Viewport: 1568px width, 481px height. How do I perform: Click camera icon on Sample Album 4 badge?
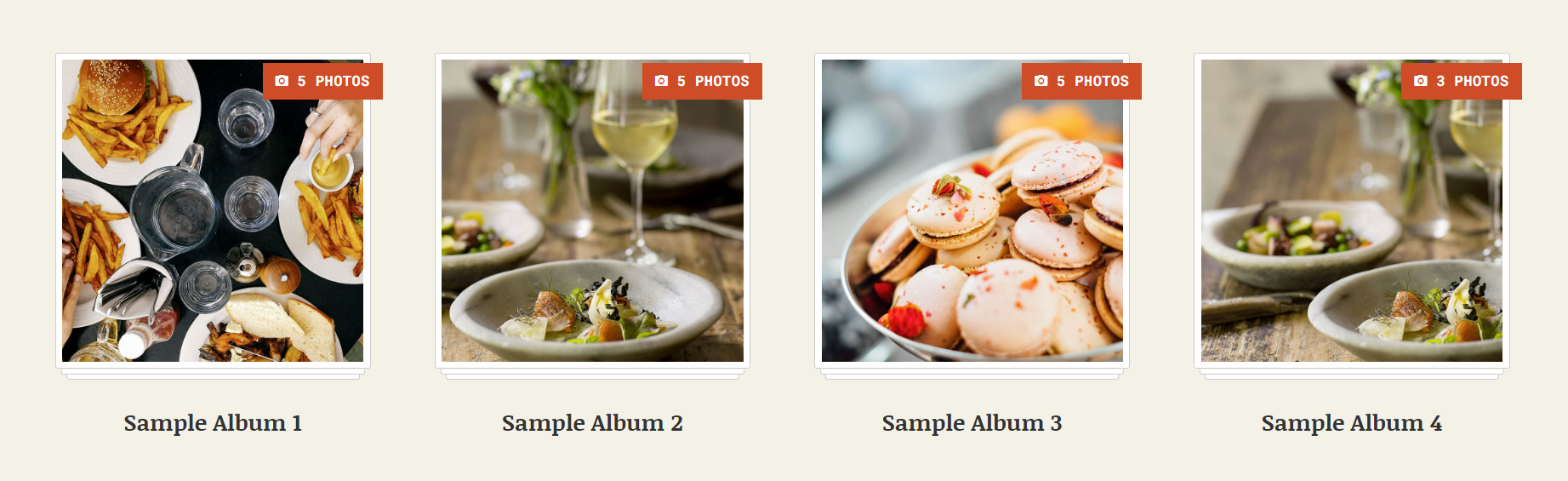(1420, 81)
